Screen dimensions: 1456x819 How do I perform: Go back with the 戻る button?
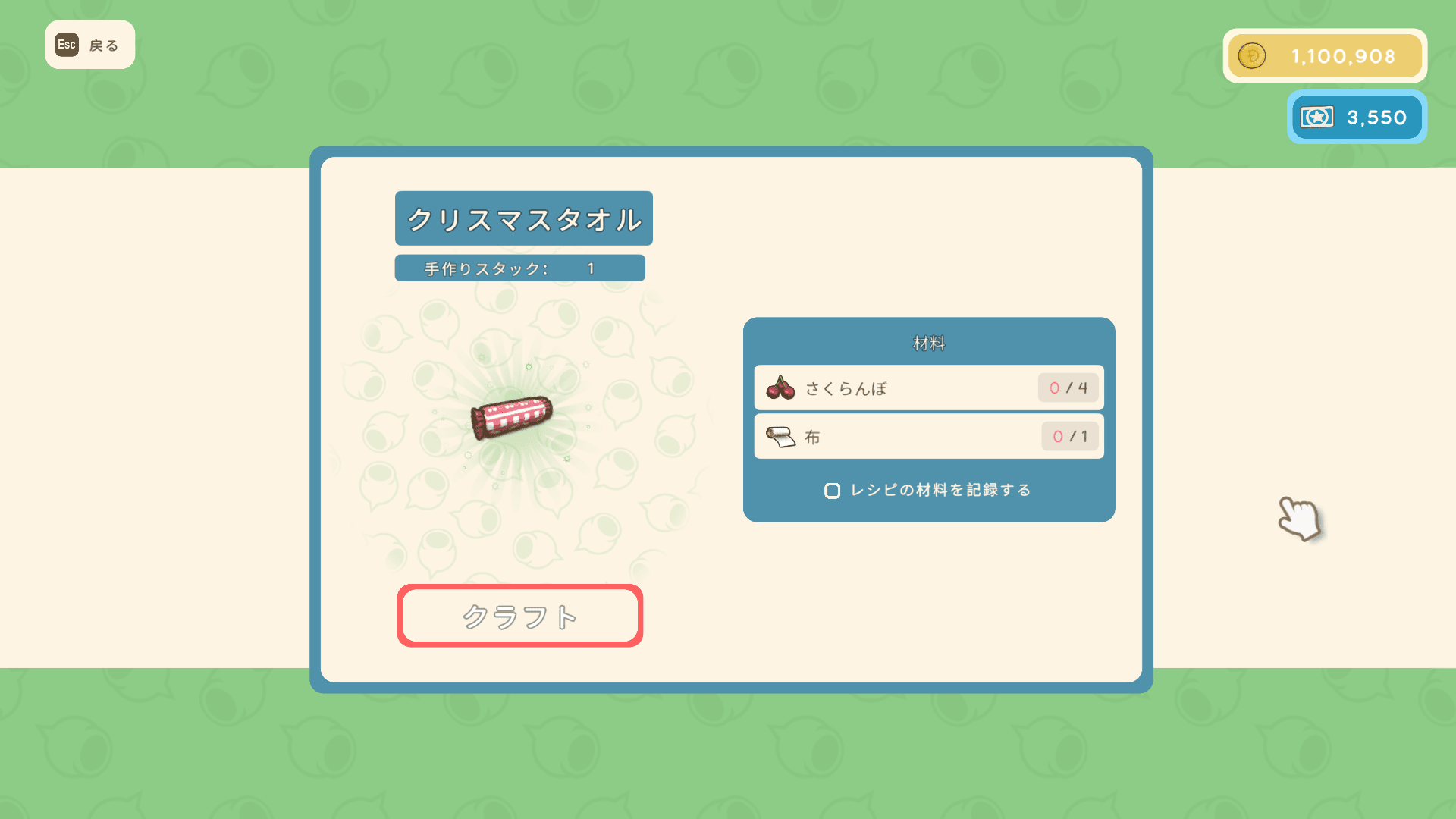90,45
